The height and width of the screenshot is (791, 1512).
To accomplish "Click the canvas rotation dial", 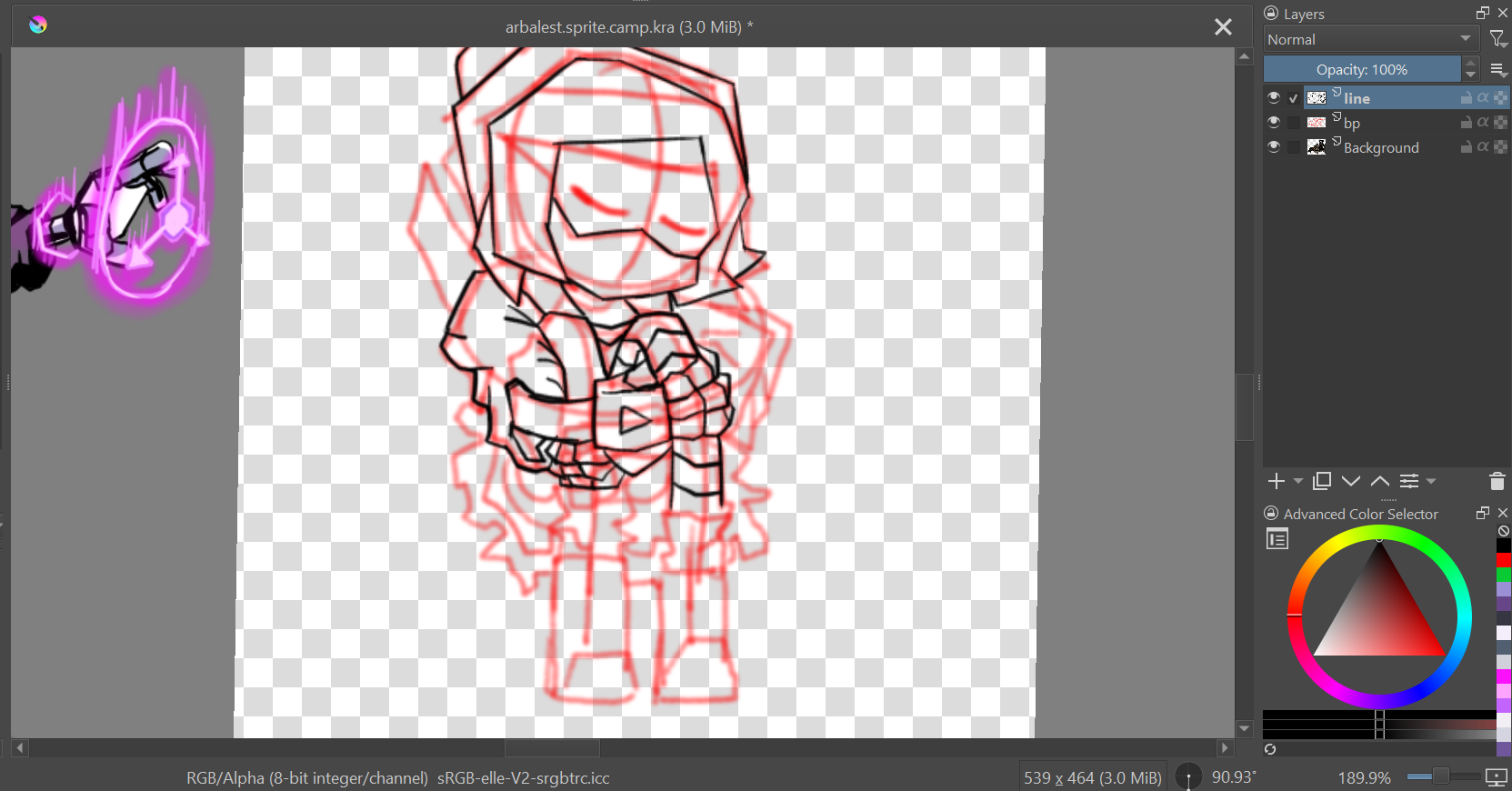I will 1188,777.
